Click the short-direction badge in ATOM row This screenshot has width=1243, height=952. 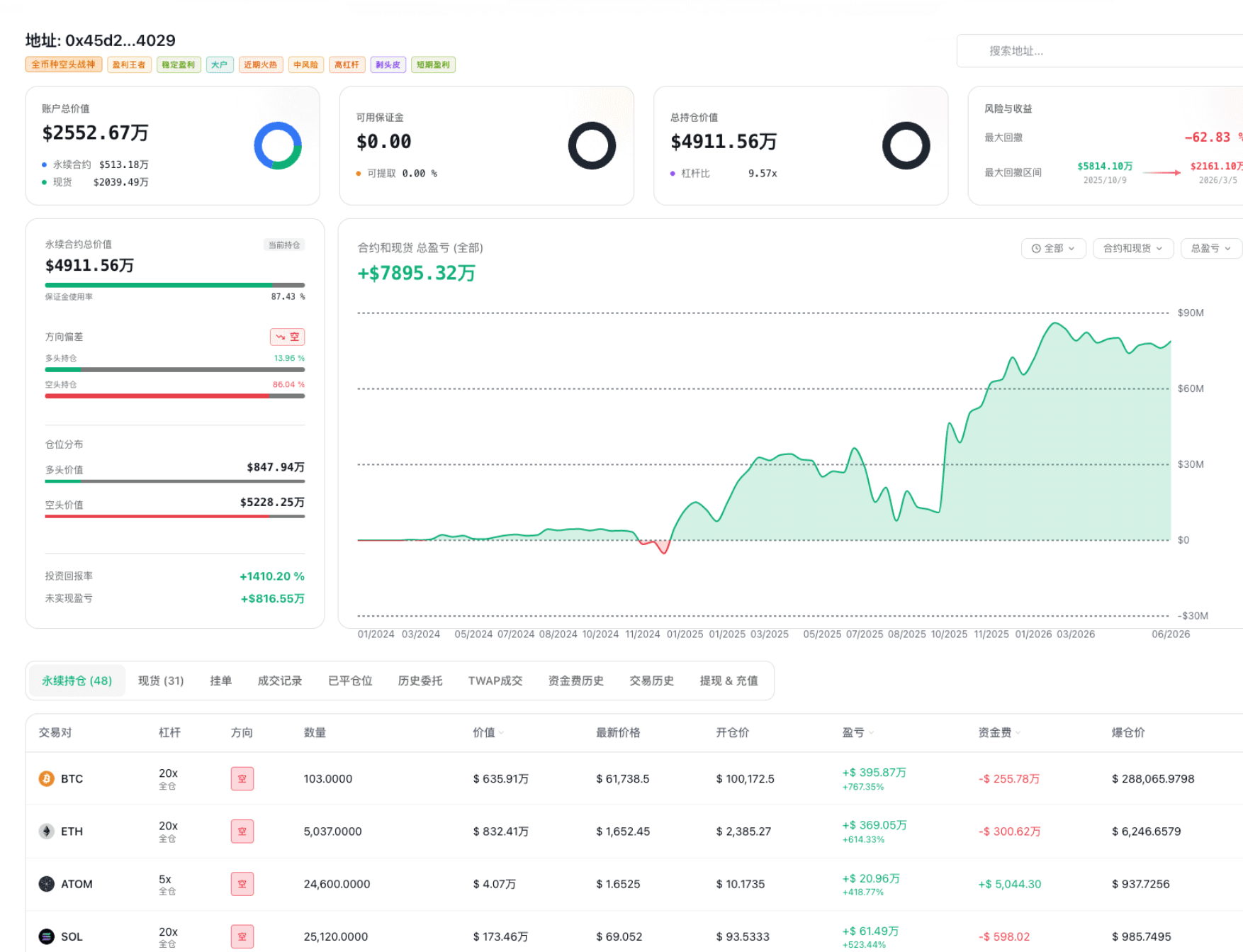click(x=242, y=884)
